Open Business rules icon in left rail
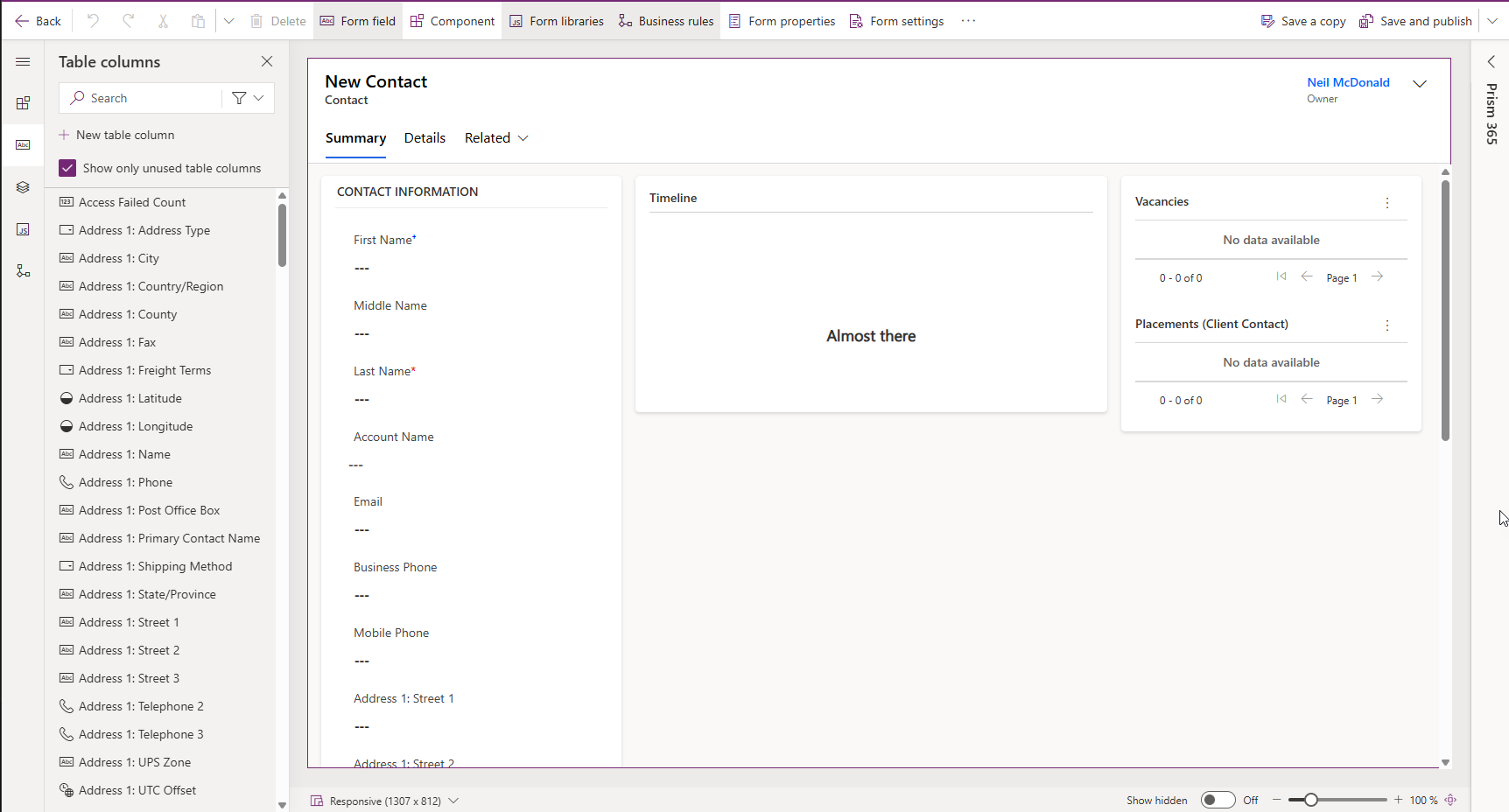Screen dimensions: 1509x812 click(23, 271)
